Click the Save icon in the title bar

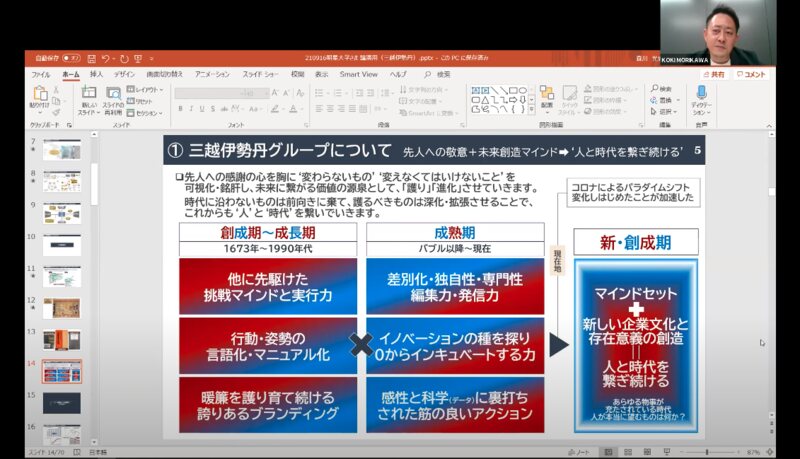(x=90, y=59)
